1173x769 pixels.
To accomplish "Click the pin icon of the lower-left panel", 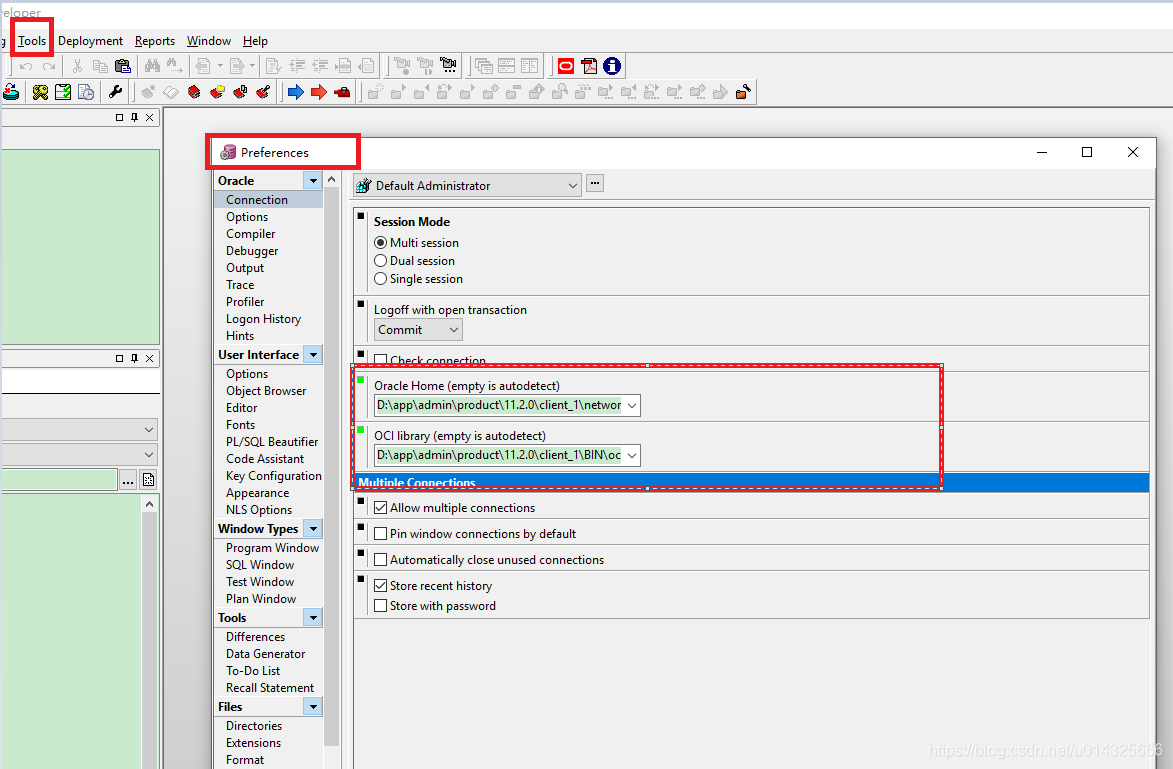I will pyautogui.click(x=135, y=358).
